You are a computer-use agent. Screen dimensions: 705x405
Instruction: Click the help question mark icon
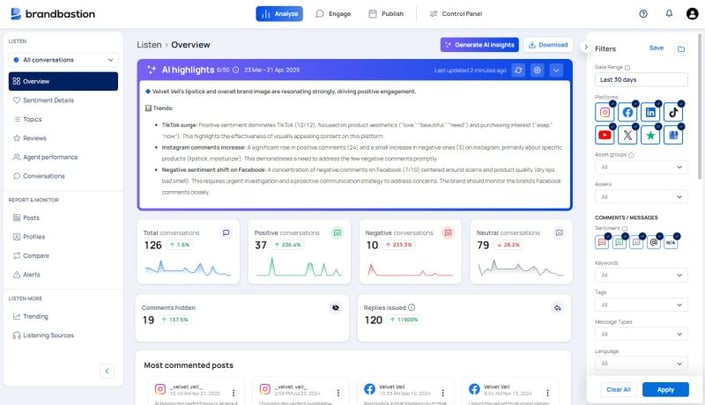click(643, 14)
